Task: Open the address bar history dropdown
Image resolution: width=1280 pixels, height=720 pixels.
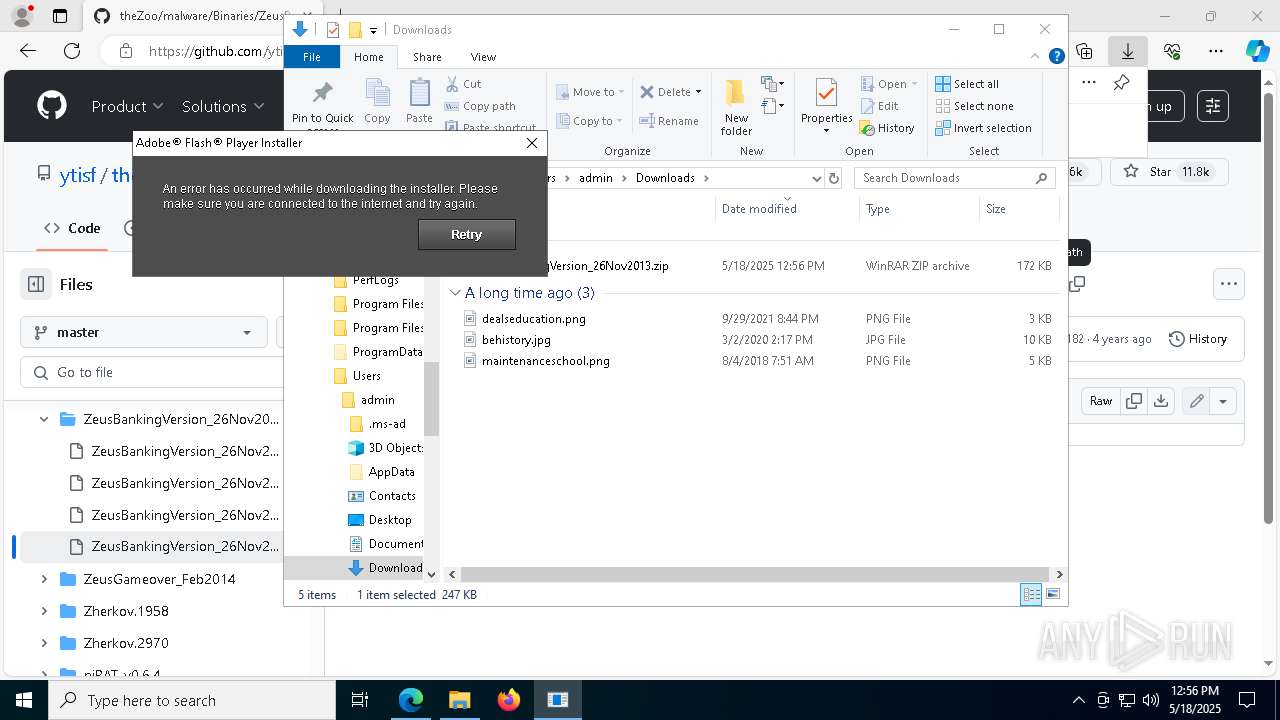Action: [816, 178]
